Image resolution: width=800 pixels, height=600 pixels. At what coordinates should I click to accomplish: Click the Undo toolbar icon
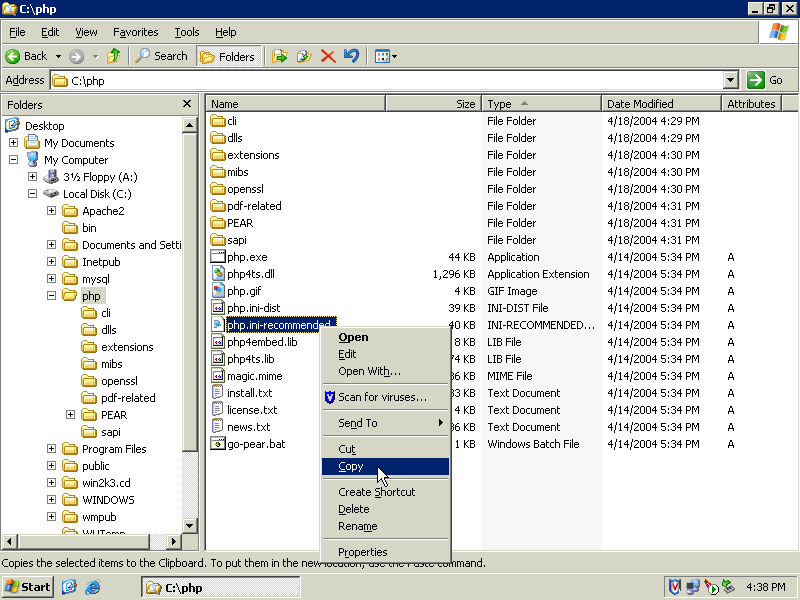coord(351,56)
